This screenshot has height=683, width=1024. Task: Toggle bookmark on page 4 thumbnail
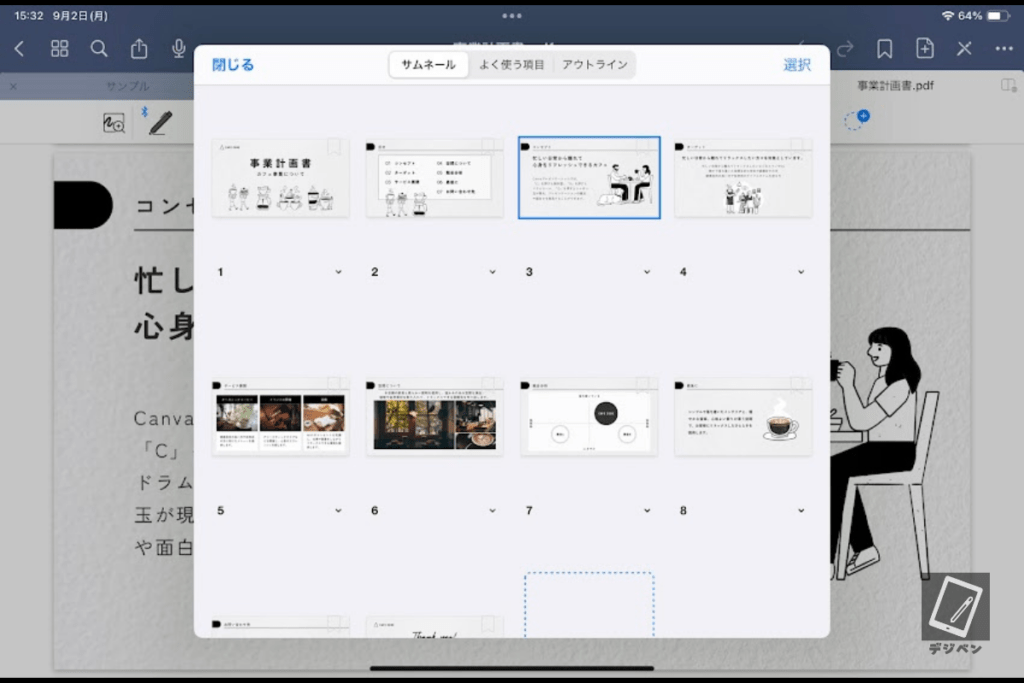pos(797,147)
